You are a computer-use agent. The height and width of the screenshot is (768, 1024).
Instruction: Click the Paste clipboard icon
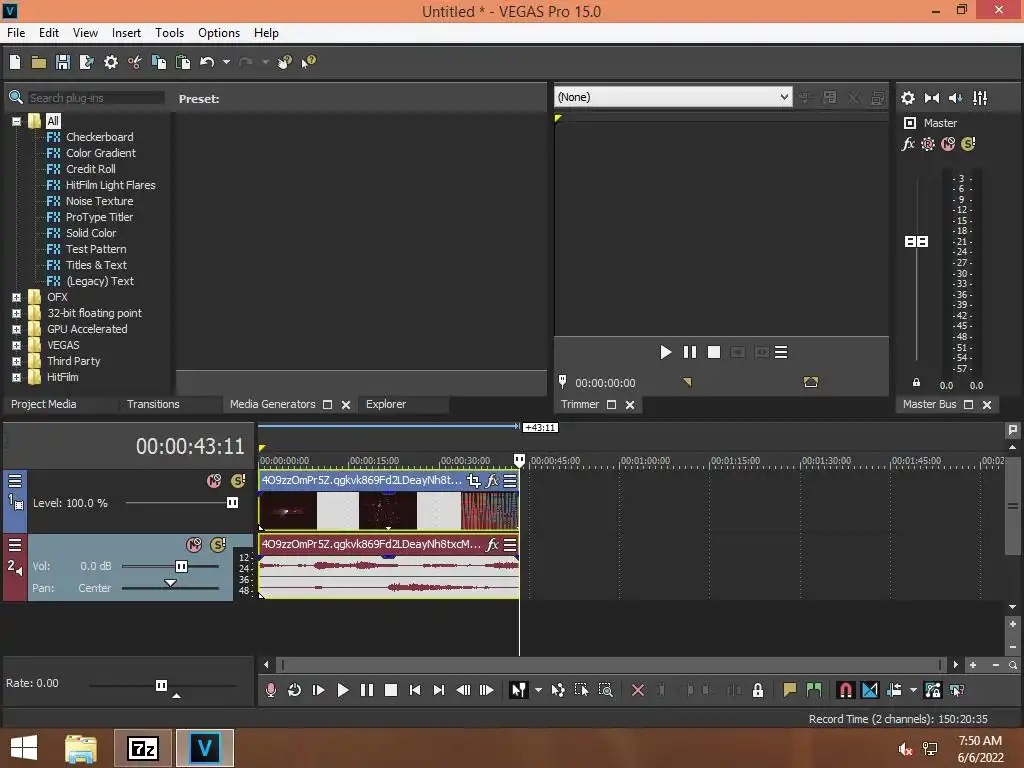(183, 62)
